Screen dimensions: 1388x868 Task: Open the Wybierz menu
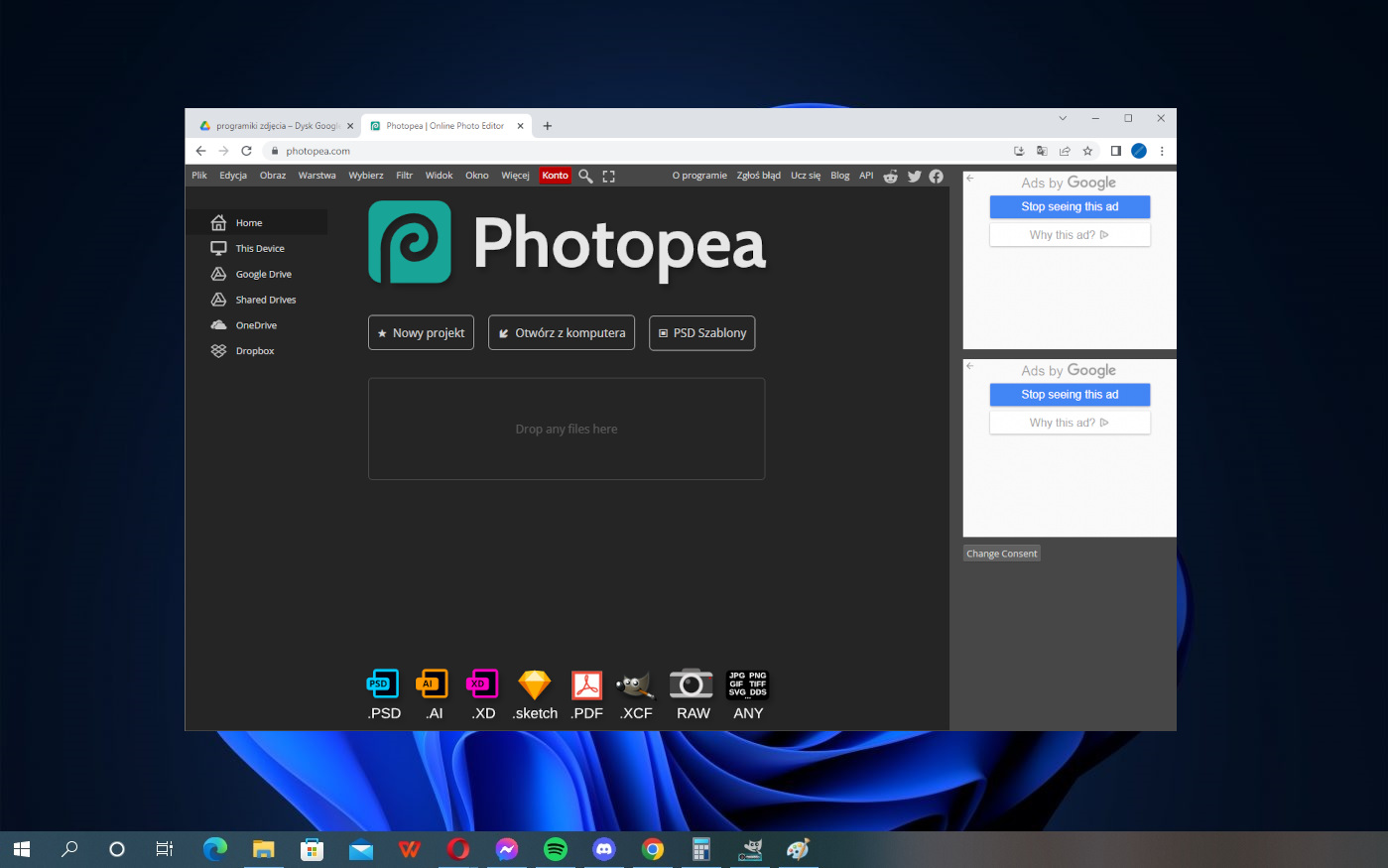[366, 176]
